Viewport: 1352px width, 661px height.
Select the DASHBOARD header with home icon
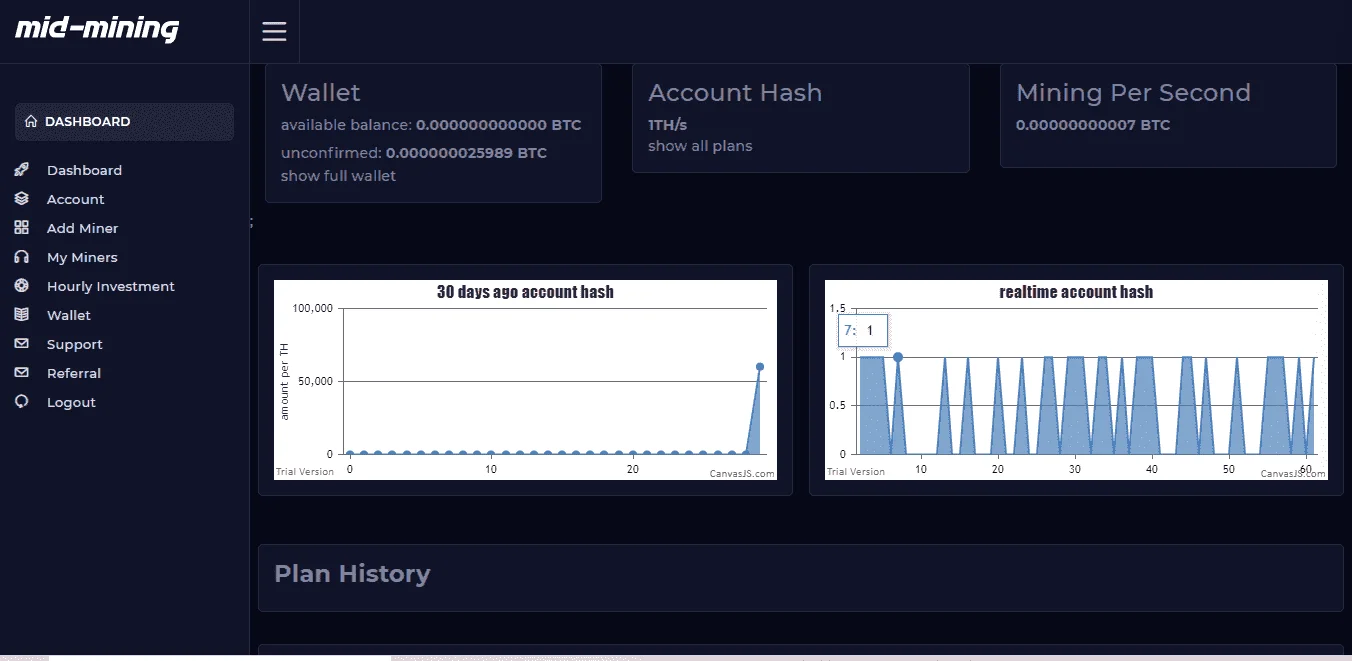pyautogui.click(x=124, y=121)
